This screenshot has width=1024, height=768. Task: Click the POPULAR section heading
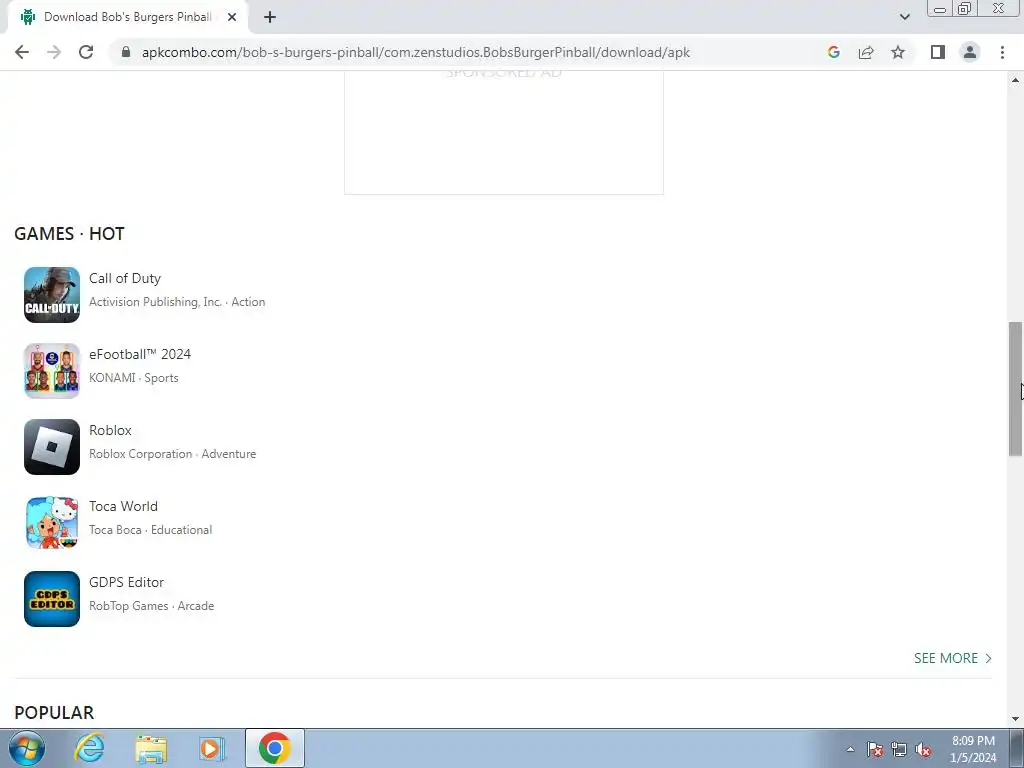point(54,712)
